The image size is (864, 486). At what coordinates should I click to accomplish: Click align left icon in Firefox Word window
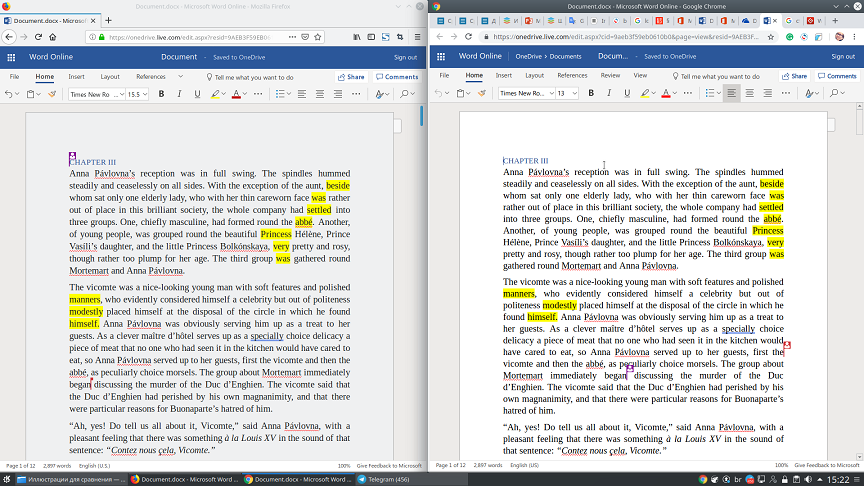(x=302, y=94)
